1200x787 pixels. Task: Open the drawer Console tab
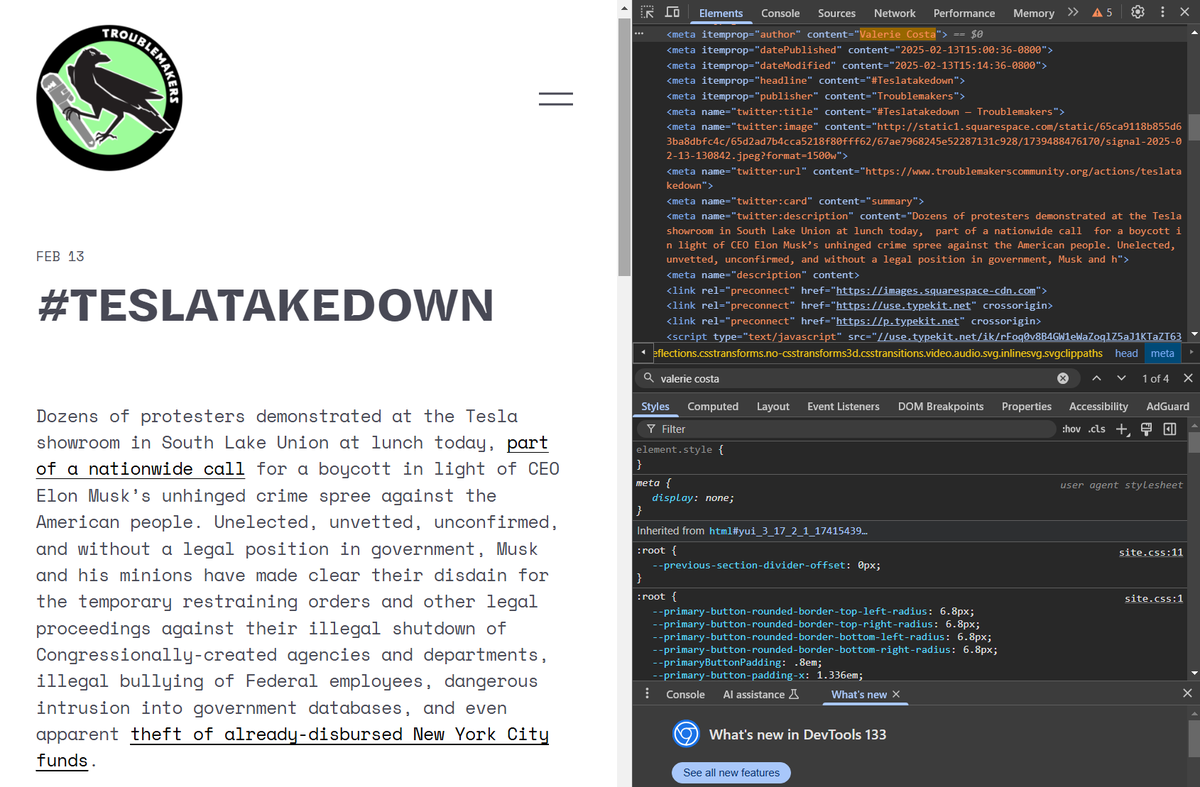tap(685, 694)
